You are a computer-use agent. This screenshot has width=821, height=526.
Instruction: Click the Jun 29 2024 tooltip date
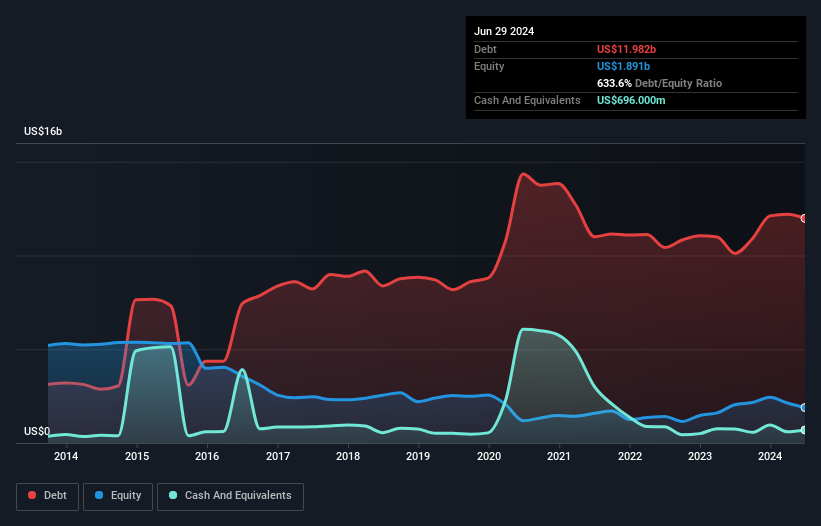click(504, 31)
